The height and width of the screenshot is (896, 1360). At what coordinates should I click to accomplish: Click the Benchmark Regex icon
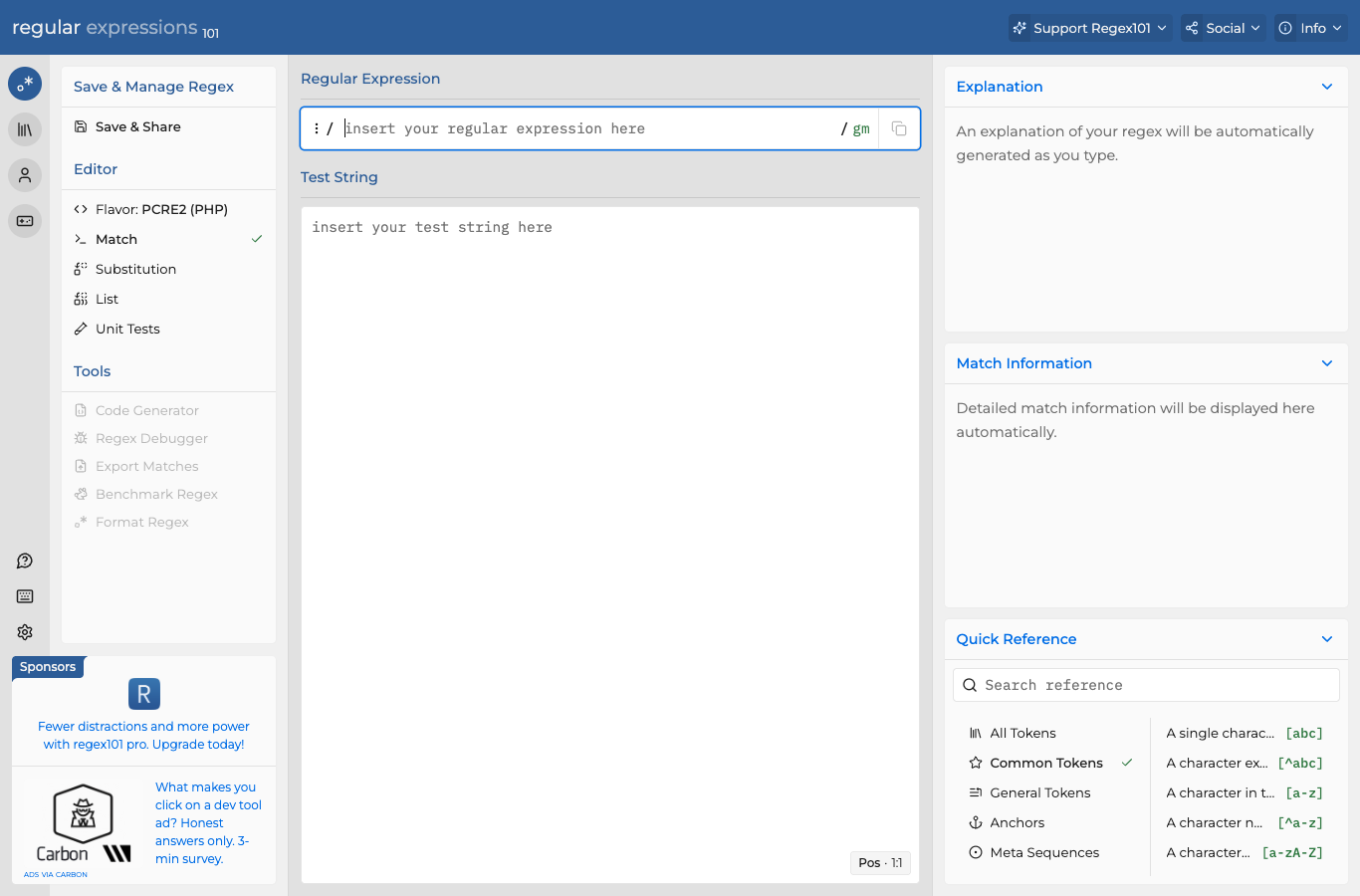(x=81, y=494)
